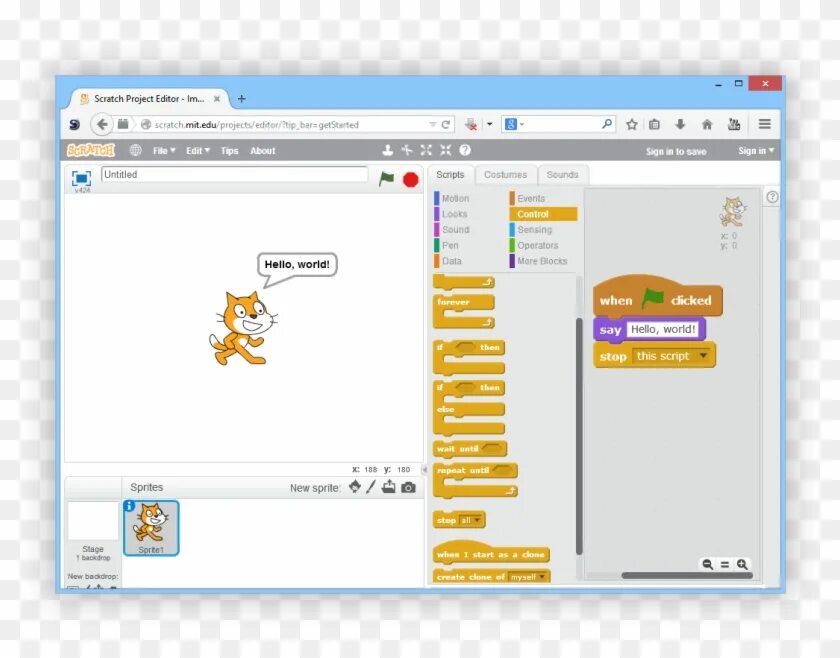840x658 pixels.
Task: Open the language globe menu
Action: pos(136,151)
